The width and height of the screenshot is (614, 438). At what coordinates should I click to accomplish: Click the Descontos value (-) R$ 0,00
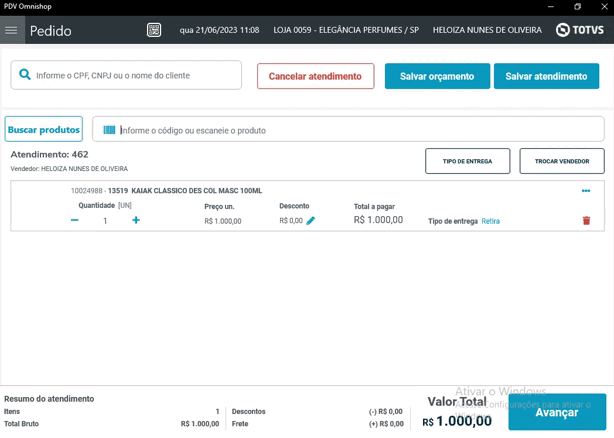pos(386,411)
